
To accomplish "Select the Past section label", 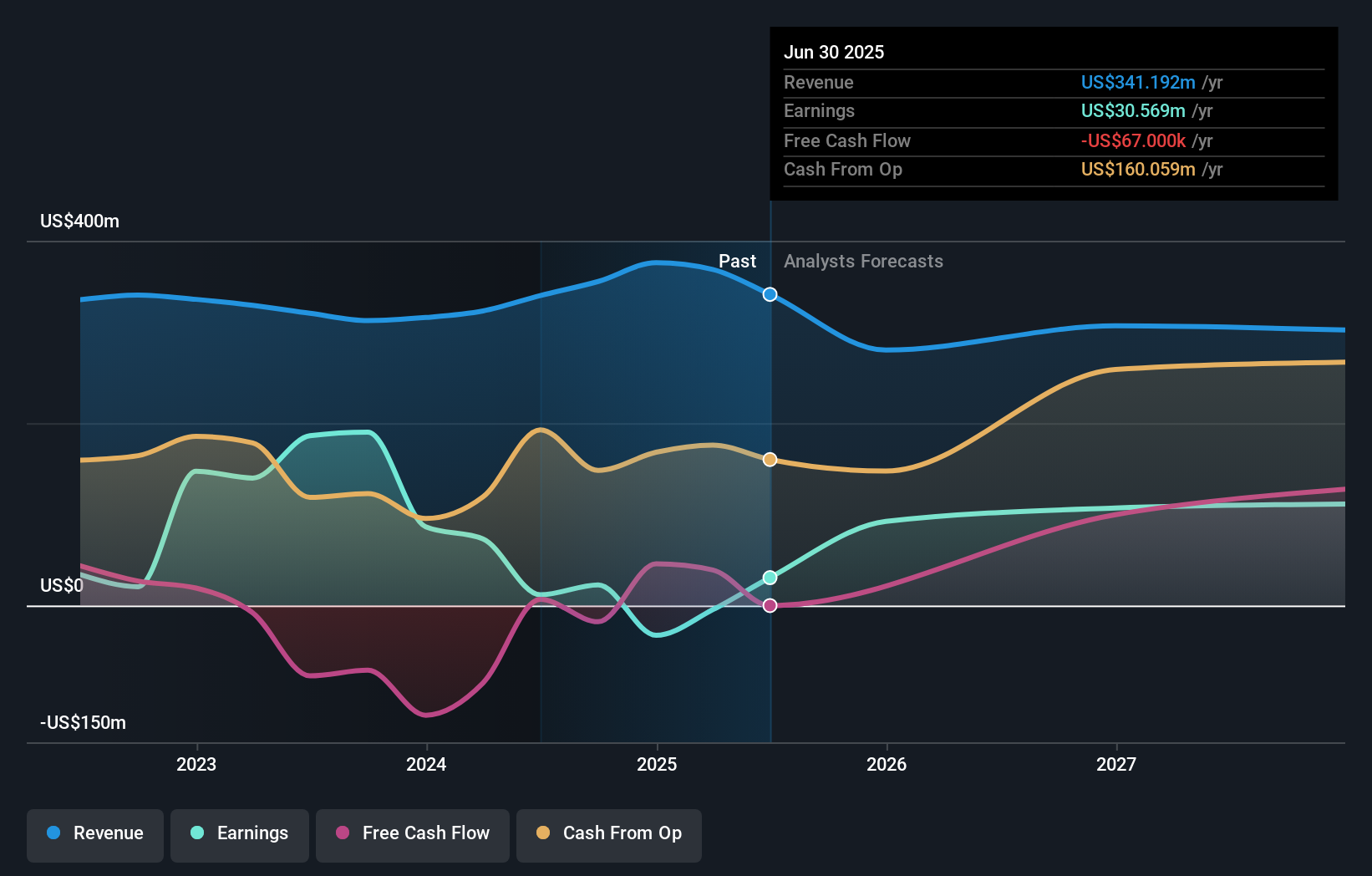I will click(x=737, y=262).
